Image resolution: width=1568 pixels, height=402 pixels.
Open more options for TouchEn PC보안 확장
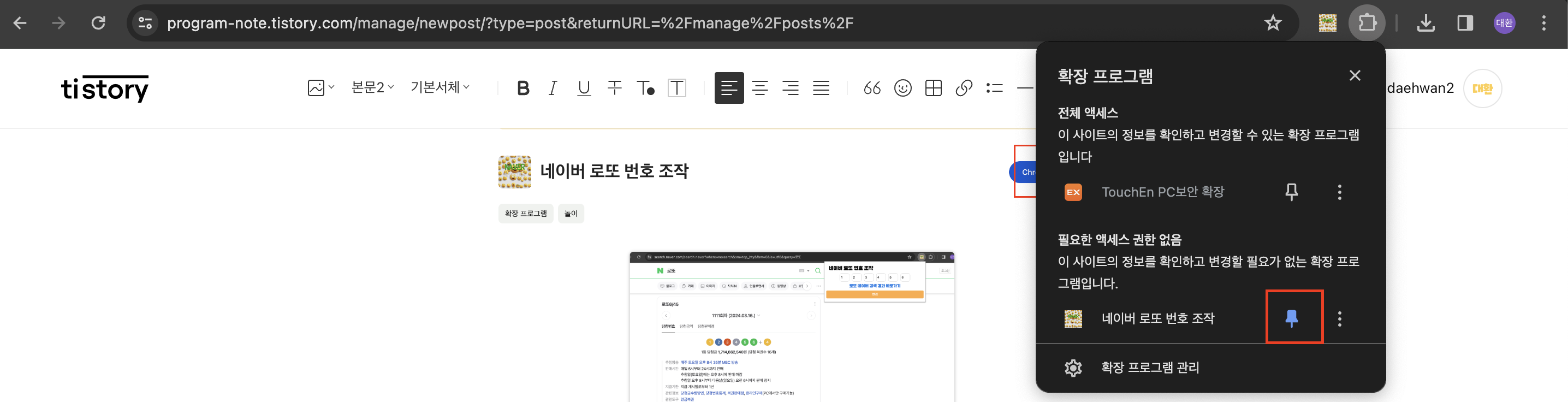click(1339, 192)
